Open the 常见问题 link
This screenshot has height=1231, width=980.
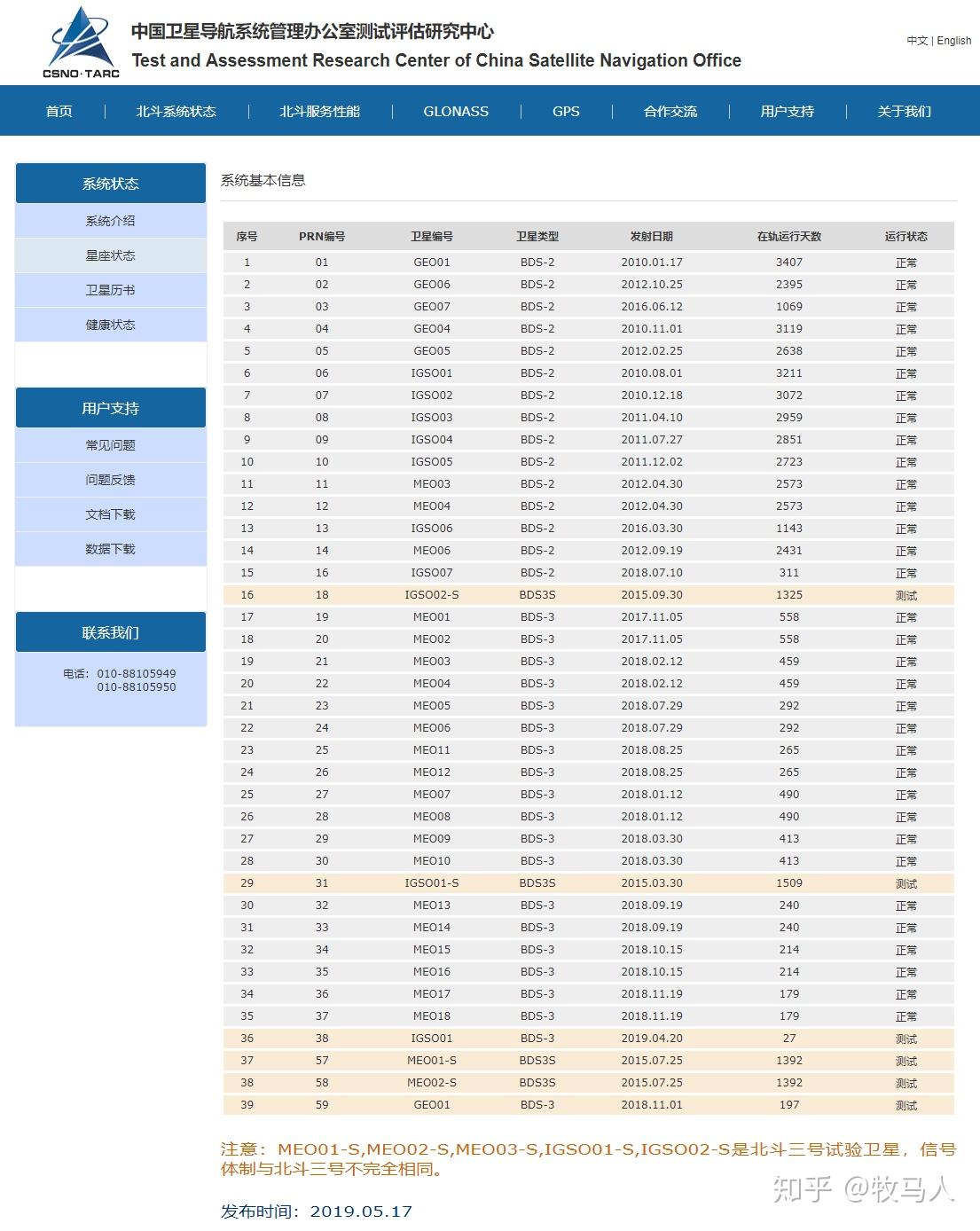click(111, 445)
